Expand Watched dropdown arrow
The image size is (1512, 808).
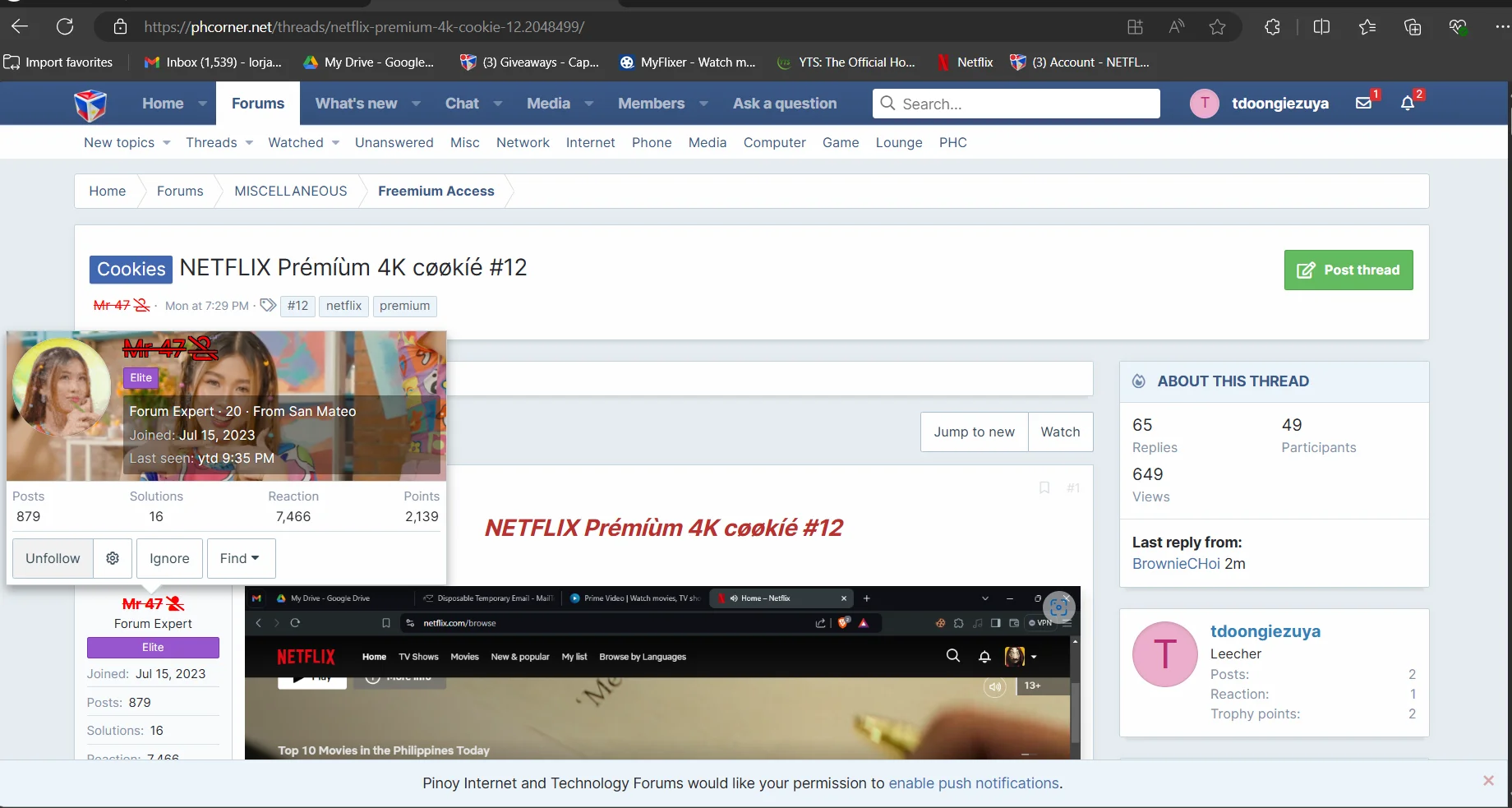coord(335,143)
